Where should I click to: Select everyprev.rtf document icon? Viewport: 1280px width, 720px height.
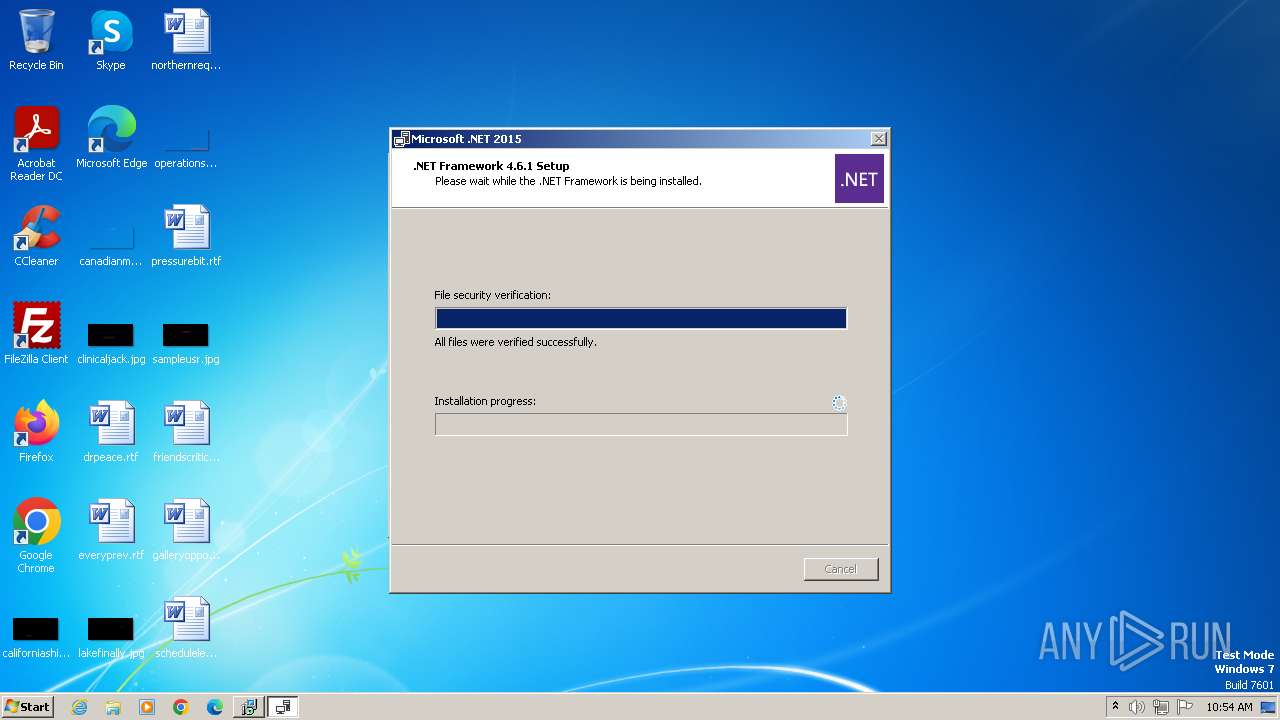click(x=111, y=530)
